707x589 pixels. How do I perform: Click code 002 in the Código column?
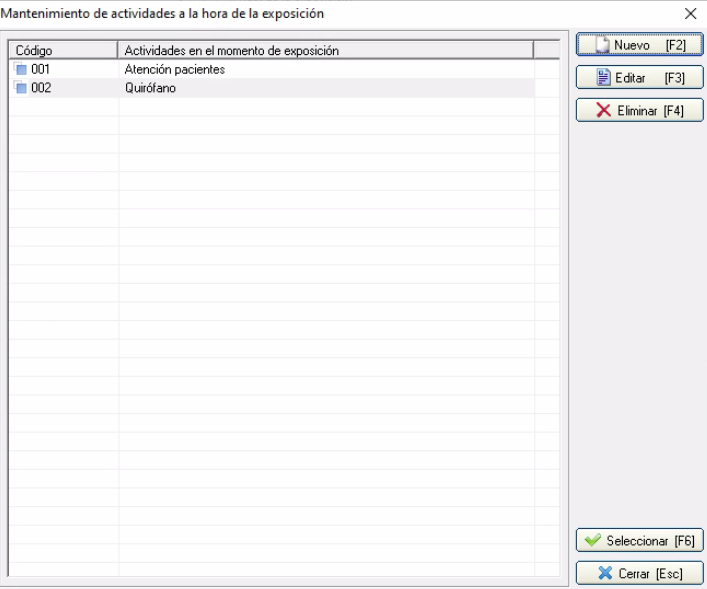click(40, 88)
